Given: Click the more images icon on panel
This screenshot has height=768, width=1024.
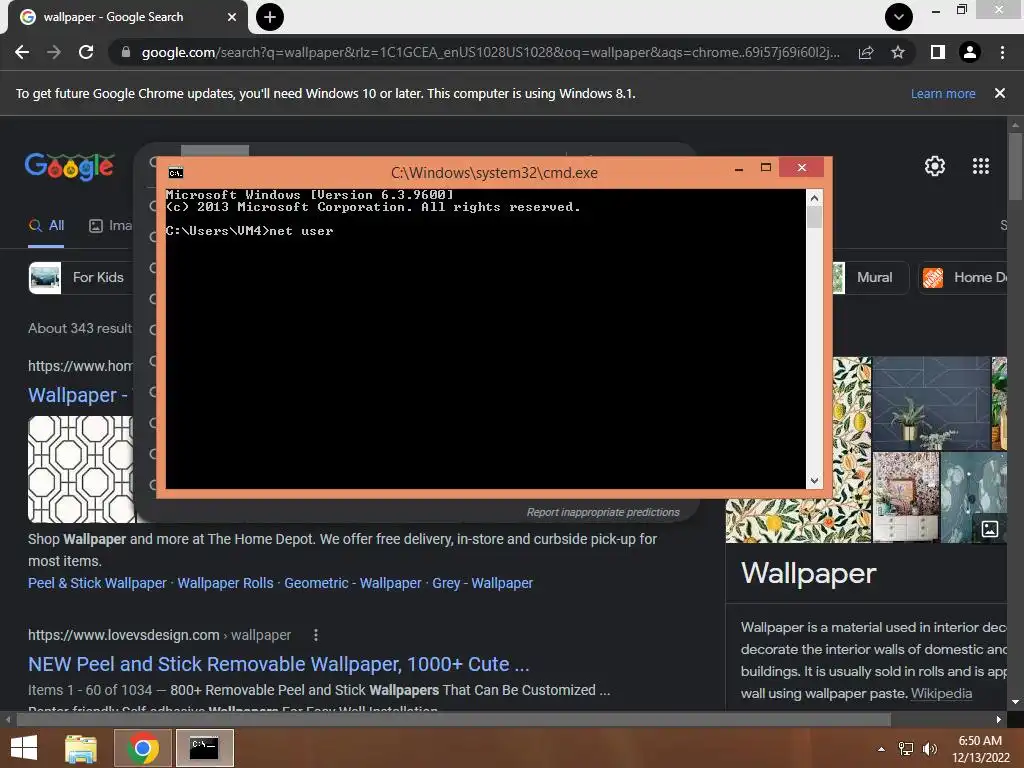Looking at the screenshot, I should pyautogui.click(x=989, y=528).
